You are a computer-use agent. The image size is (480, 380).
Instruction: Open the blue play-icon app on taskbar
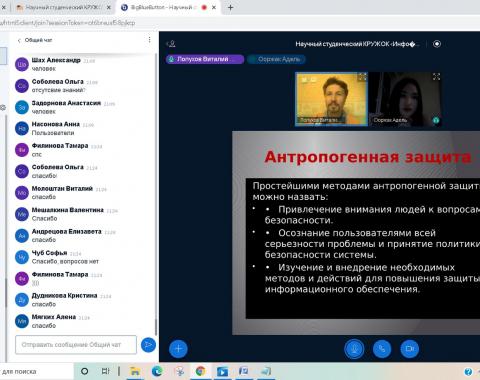[x=222, y=371]
